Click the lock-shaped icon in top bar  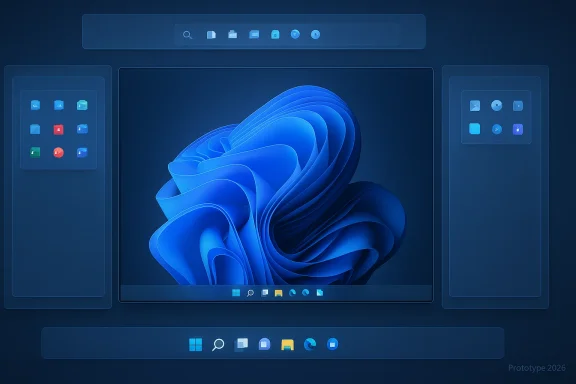[x=275, y=35]
